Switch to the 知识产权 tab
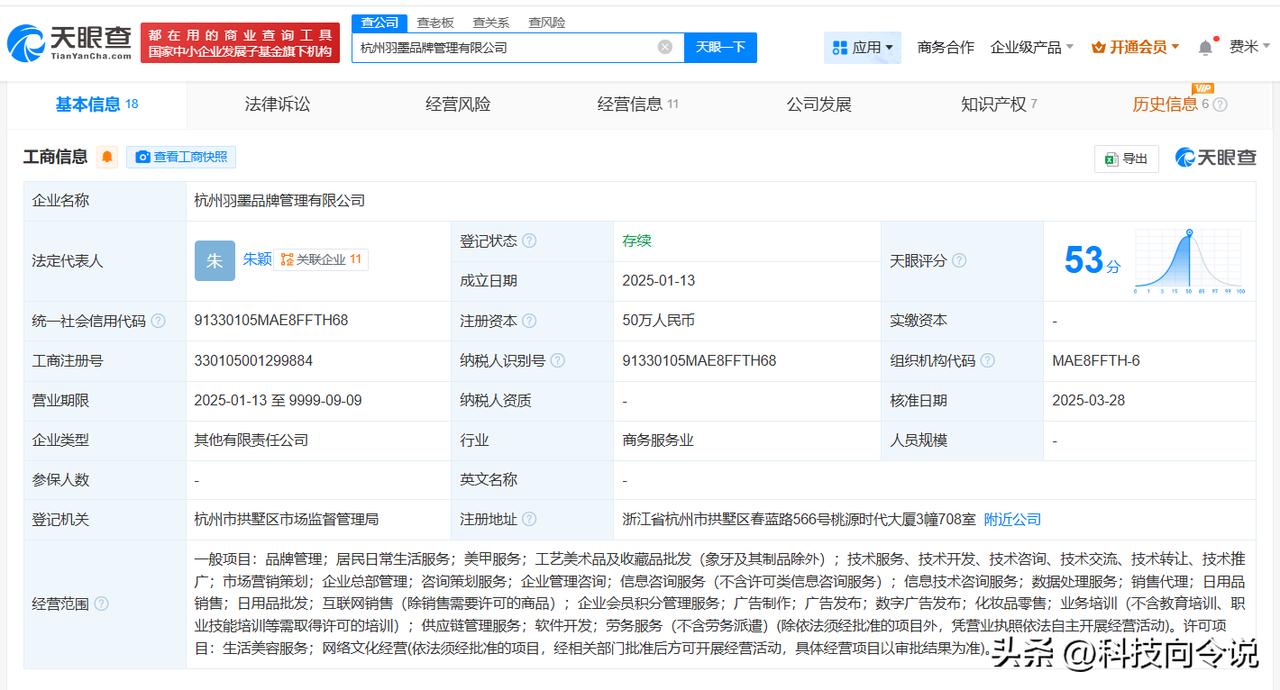This screenshot has width=1280, height=690. click(999, 104)
